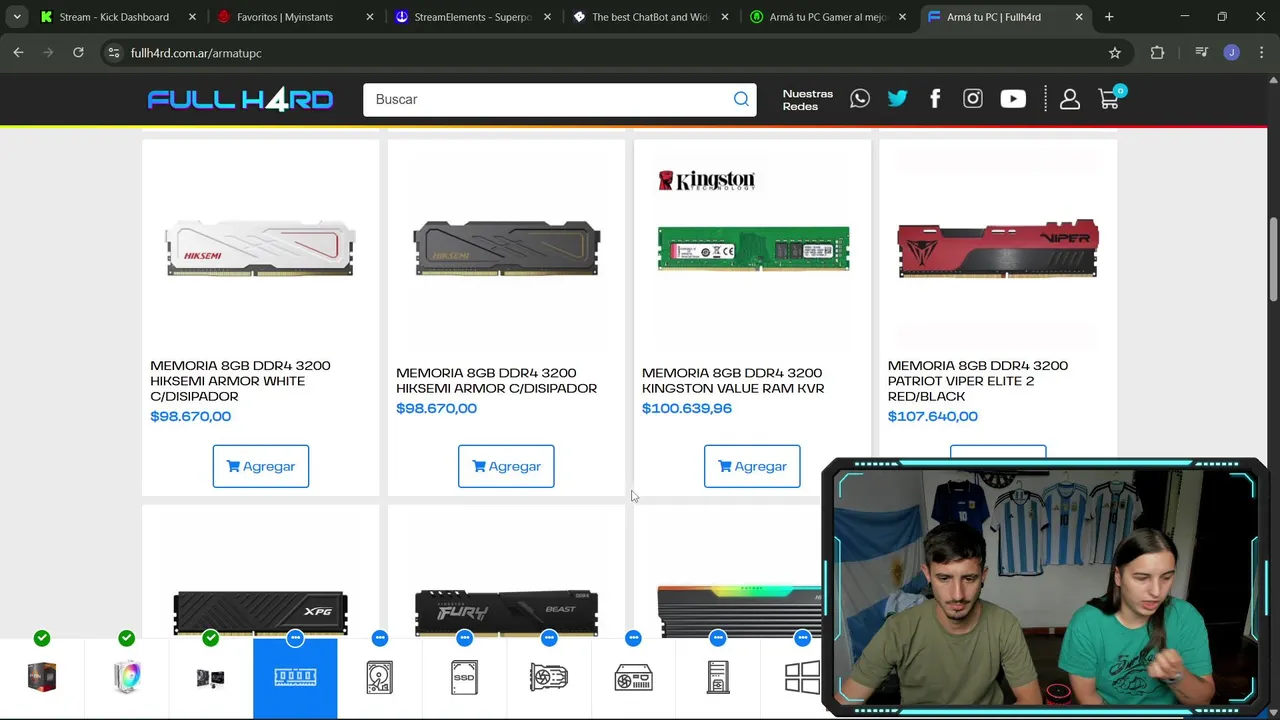Click the FULL H4RD logo

click(240, 99)
